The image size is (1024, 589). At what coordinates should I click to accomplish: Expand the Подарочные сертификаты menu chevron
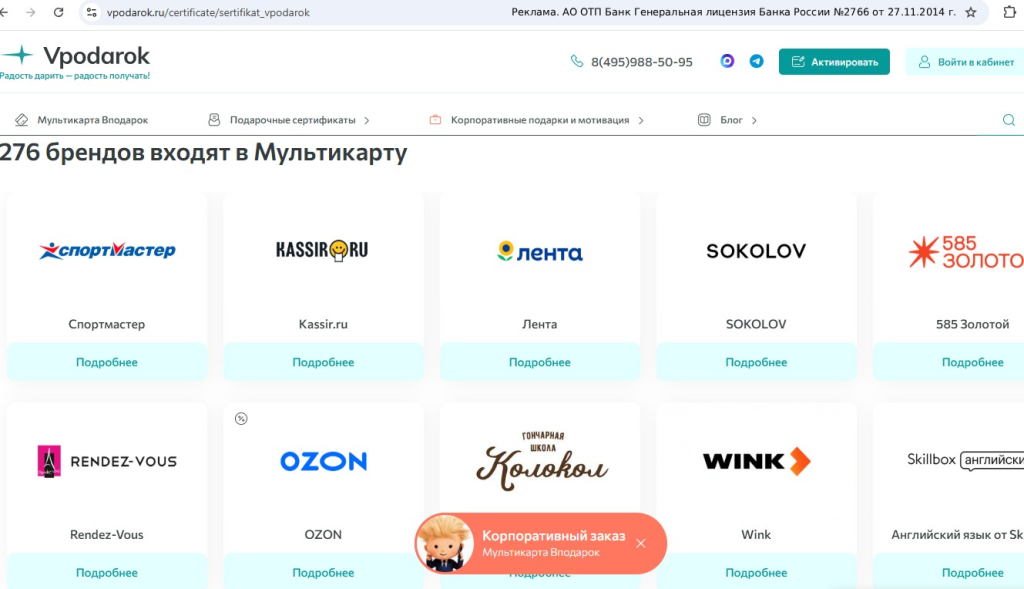[369, 118]
